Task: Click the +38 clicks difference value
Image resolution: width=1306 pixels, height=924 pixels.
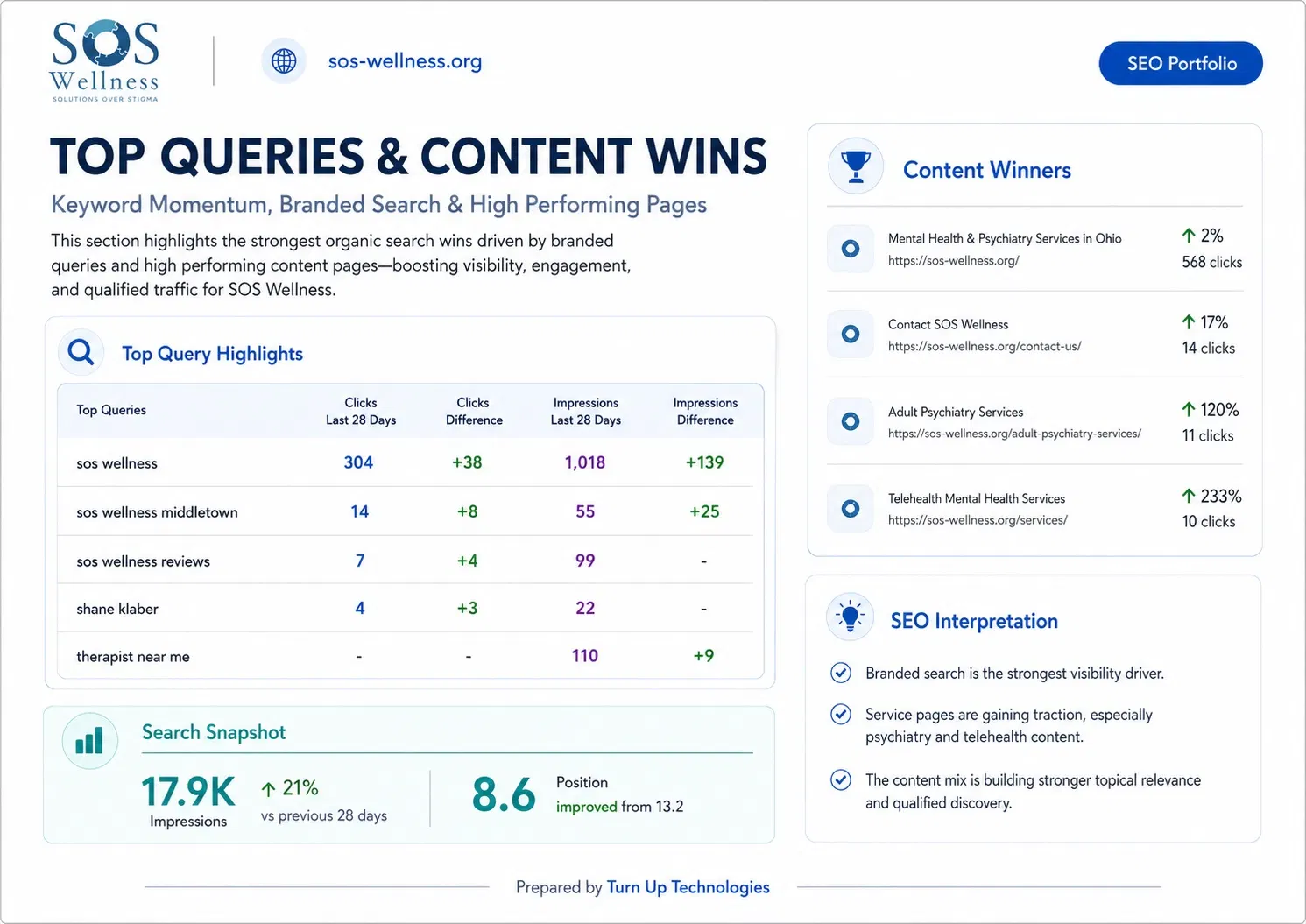Action: (467, 462)
